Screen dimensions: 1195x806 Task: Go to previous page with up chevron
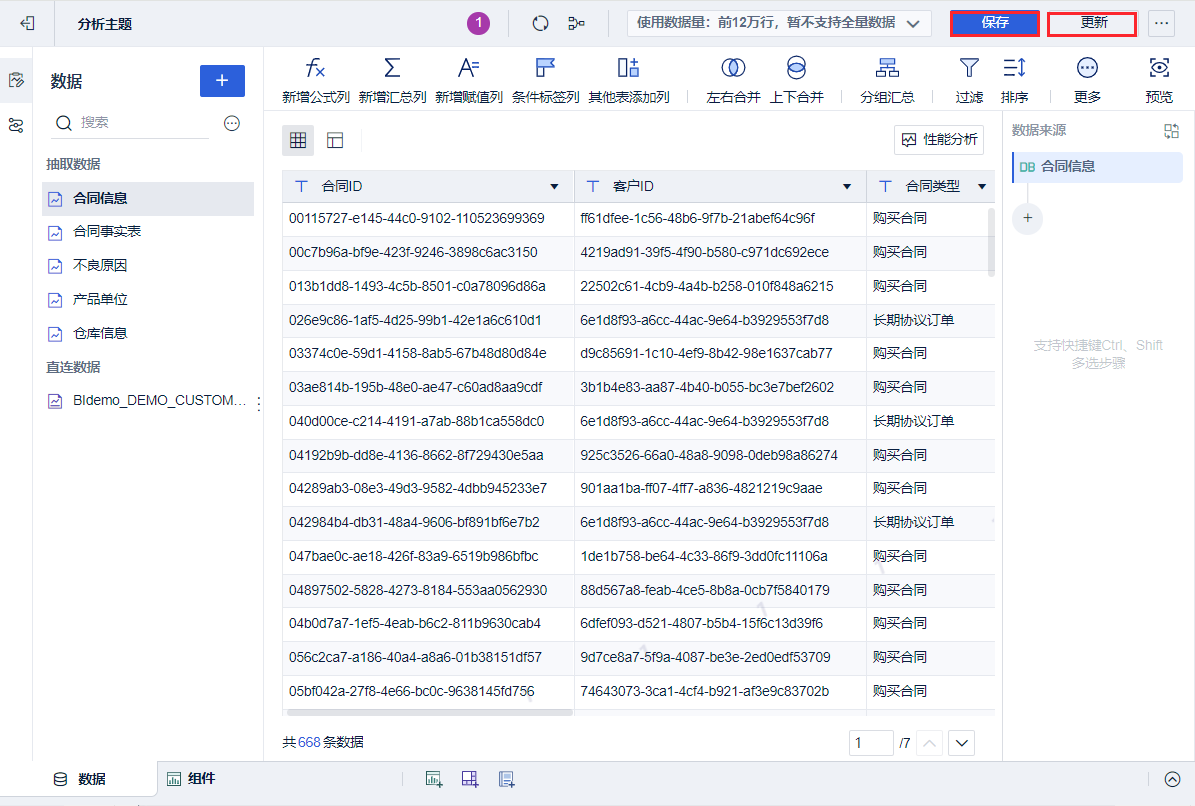(x=930, y=743)
